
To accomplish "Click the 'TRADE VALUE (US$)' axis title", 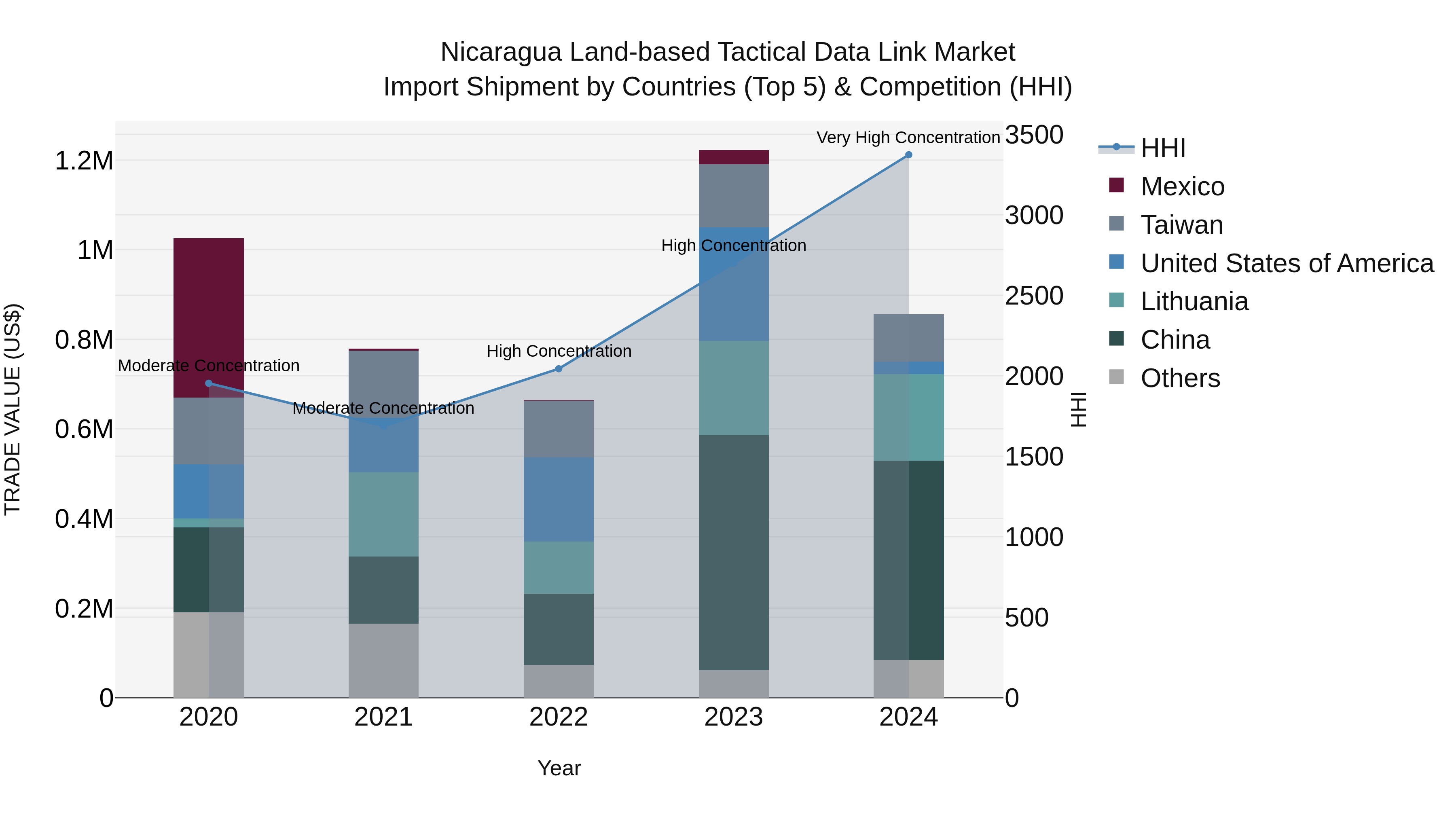I will click(13, 409).
